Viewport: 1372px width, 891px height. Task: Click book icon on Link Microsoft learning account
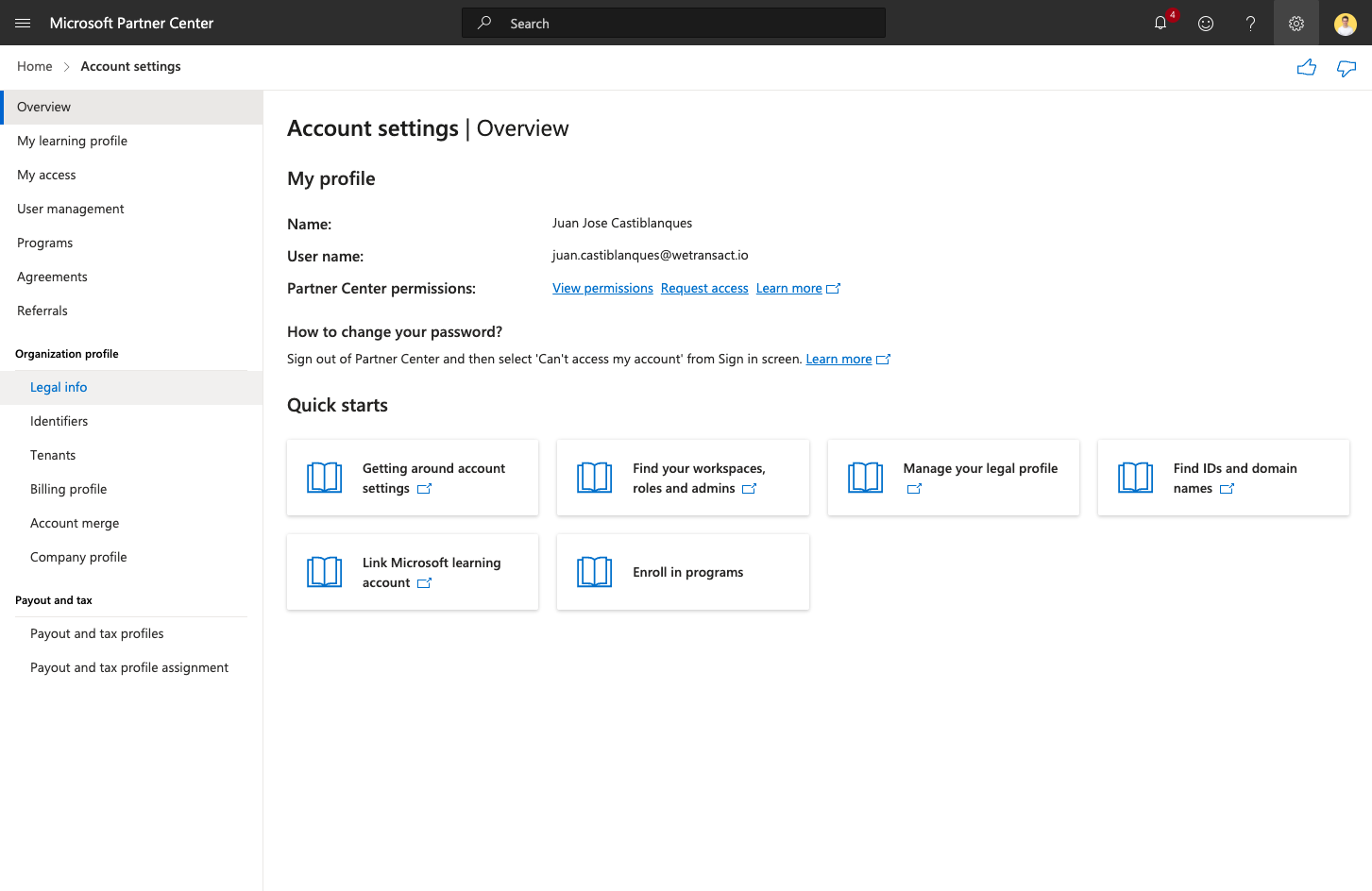pyautogui.click(x=325, y=572)
